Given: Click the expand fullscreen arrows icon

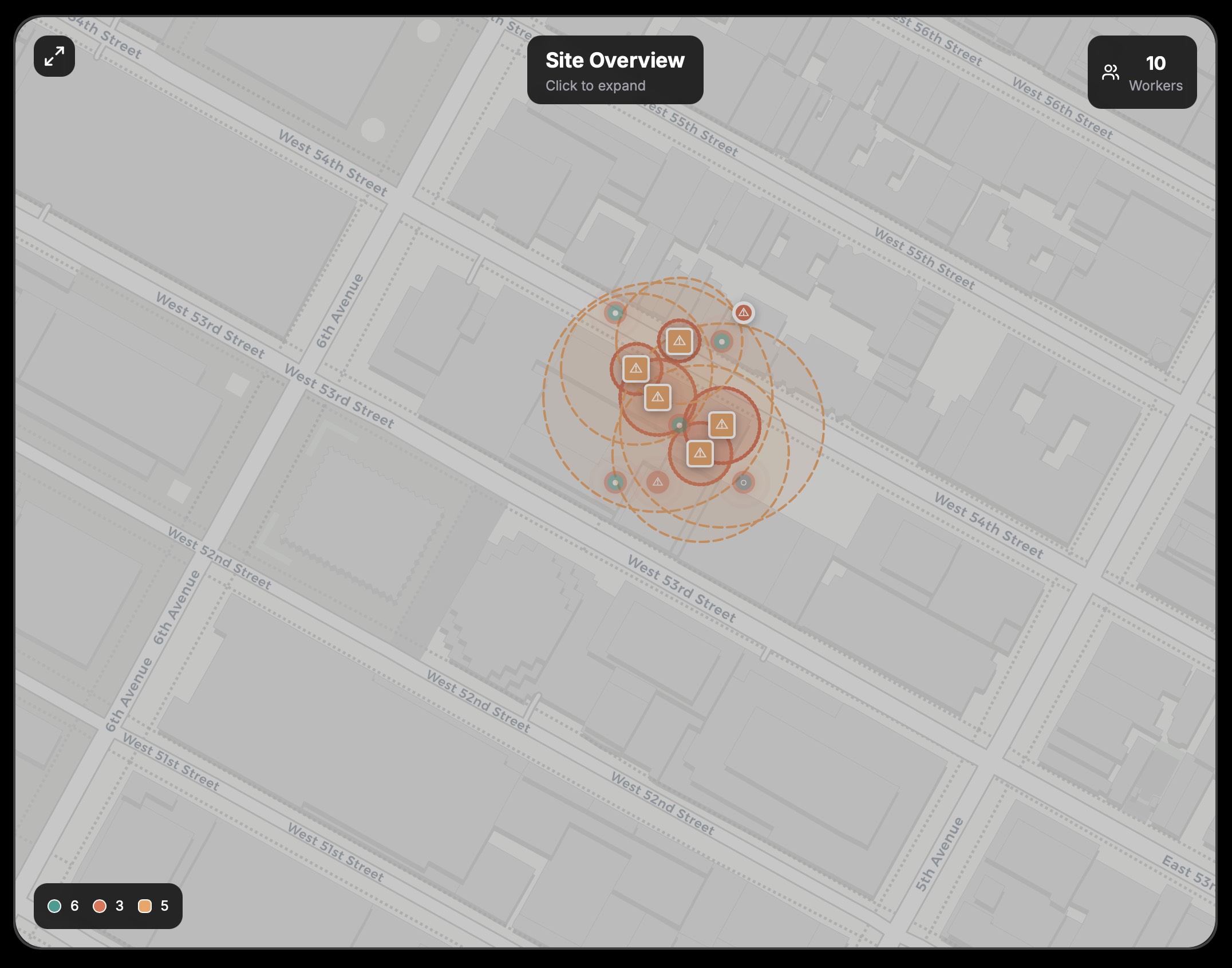Looking at the screenshot, I should click(x=54, y=56).
